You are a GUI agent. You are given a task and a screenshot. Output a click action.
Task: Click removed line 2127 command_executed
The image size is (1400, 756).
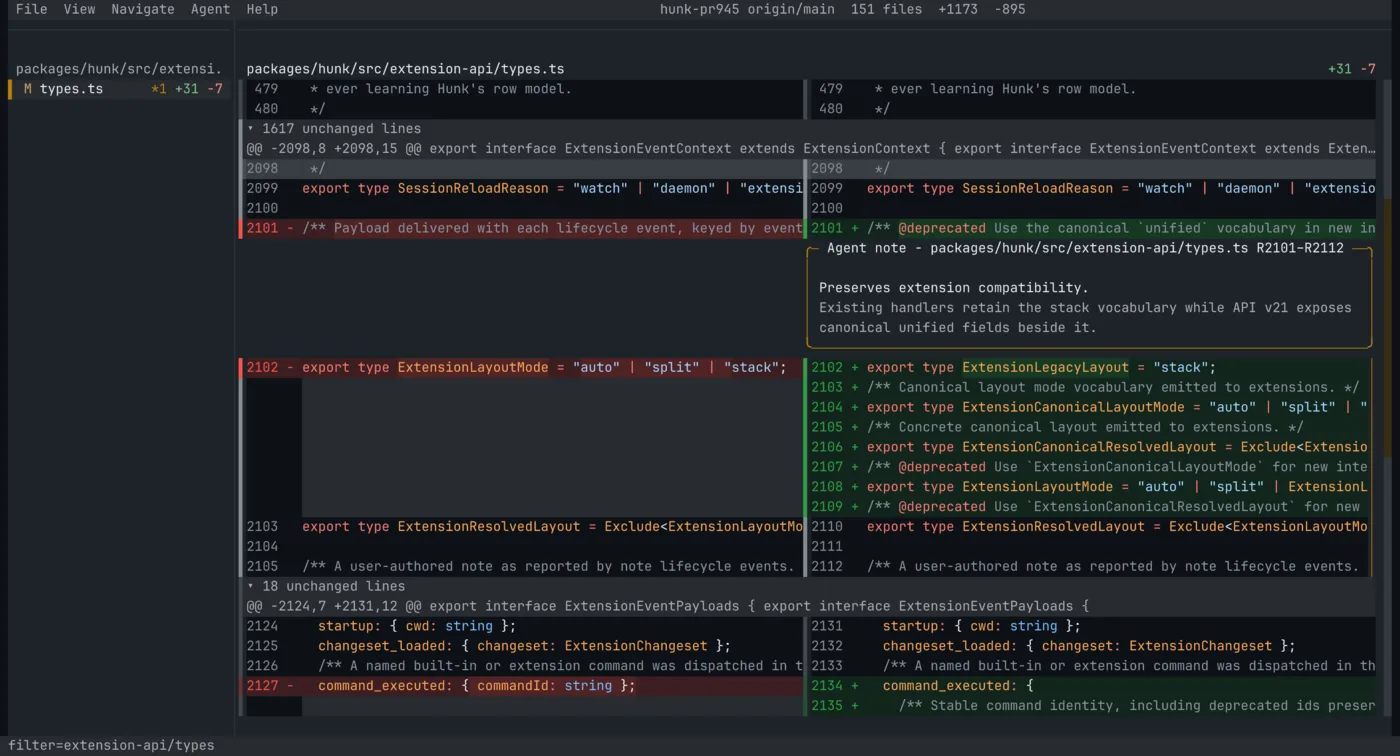click(521, 686)
